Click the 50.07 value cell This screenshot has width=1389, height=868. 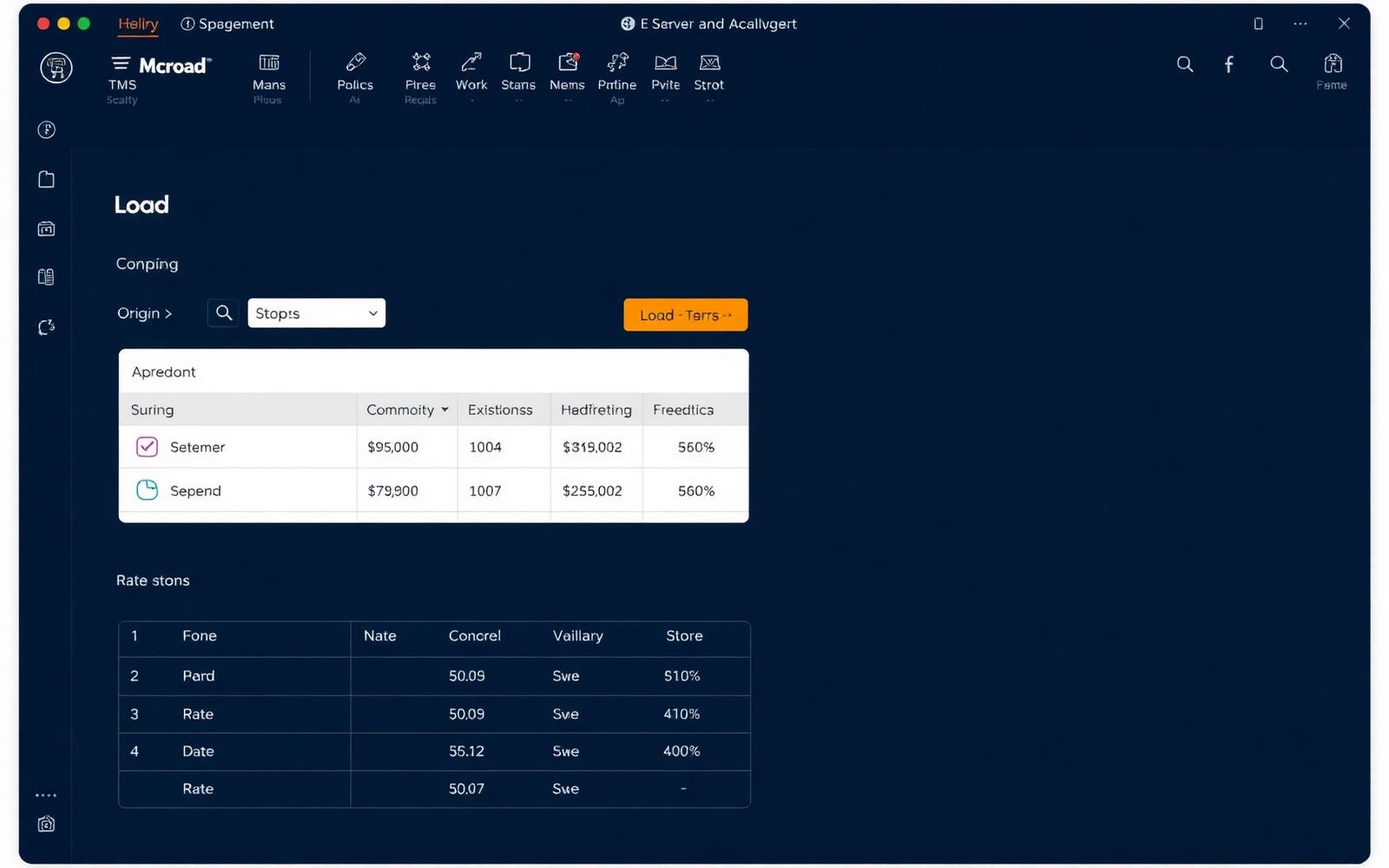pos(466,788)
